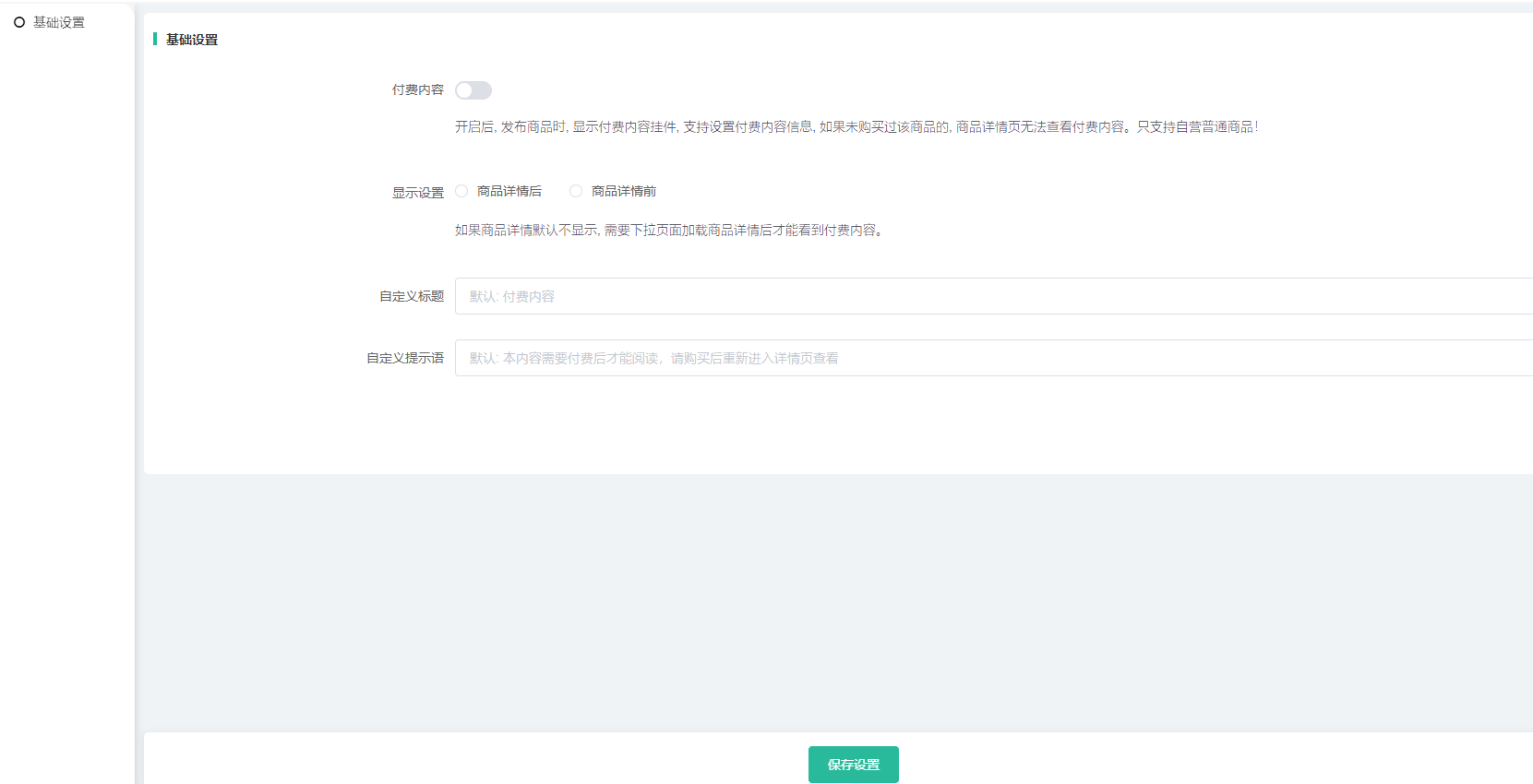Screen dimensions: 1533x784
Task: Click the help text starting with 开启后
Action: click(x=856, y=127)
